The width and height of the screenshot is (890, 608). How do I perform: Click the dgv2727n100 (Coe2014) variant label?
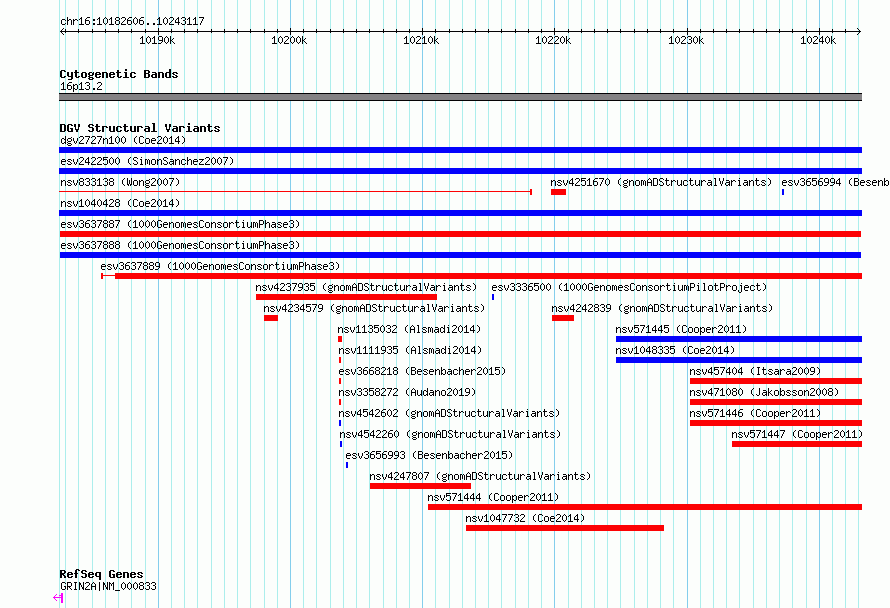coord(123,140)
